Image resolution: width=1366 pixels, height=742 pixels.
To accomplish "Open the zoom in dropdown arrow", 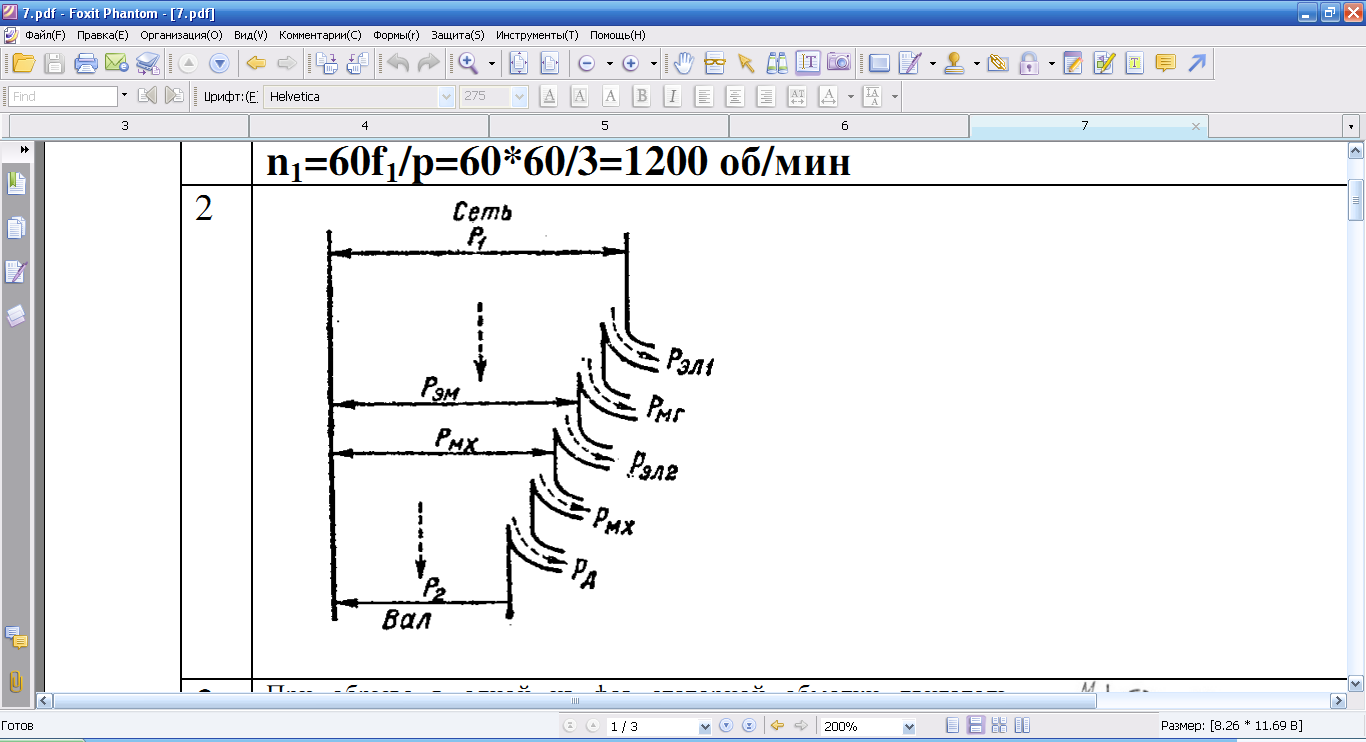I will [x=654, y=64].
